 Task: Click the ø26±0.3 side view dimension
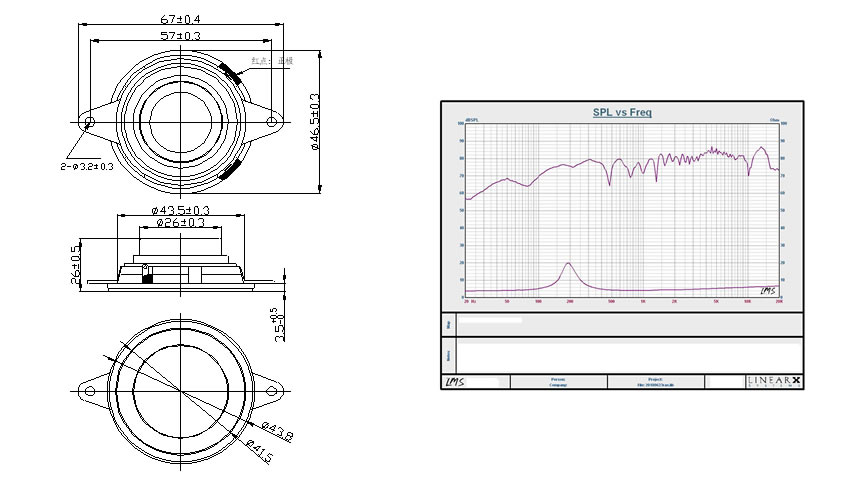[x=179, y=223]
